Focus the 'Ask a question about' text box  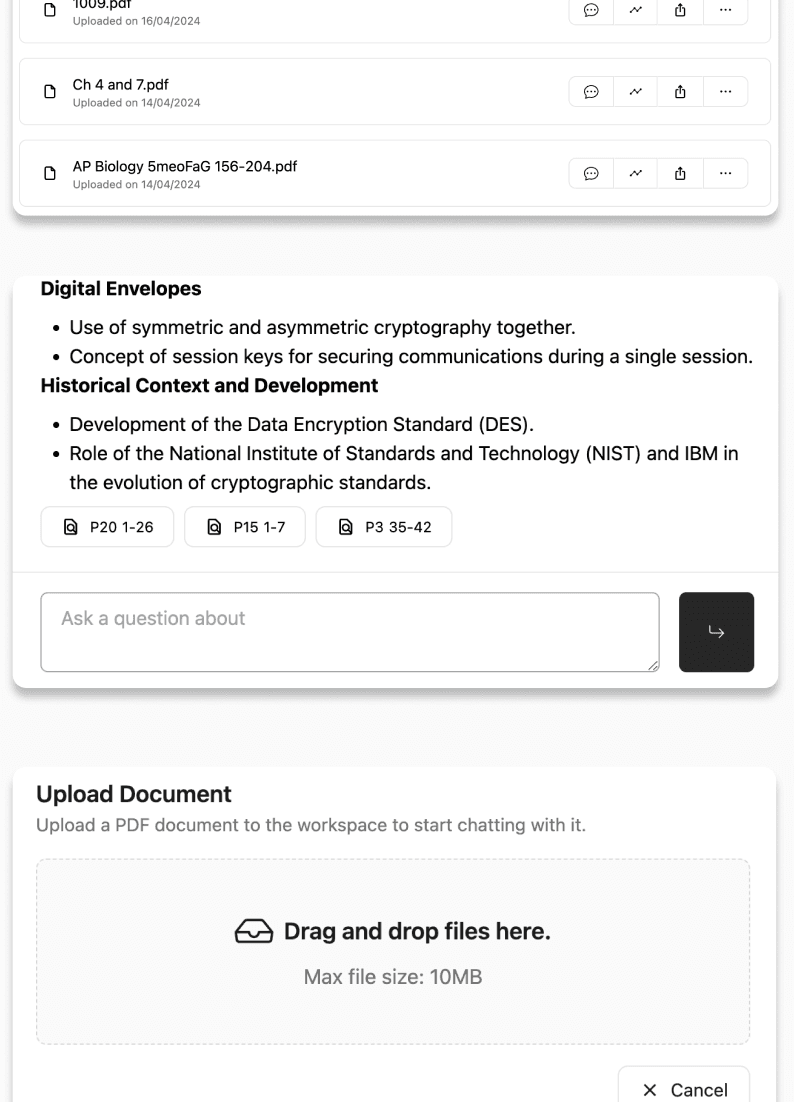[x=350, y=632]
